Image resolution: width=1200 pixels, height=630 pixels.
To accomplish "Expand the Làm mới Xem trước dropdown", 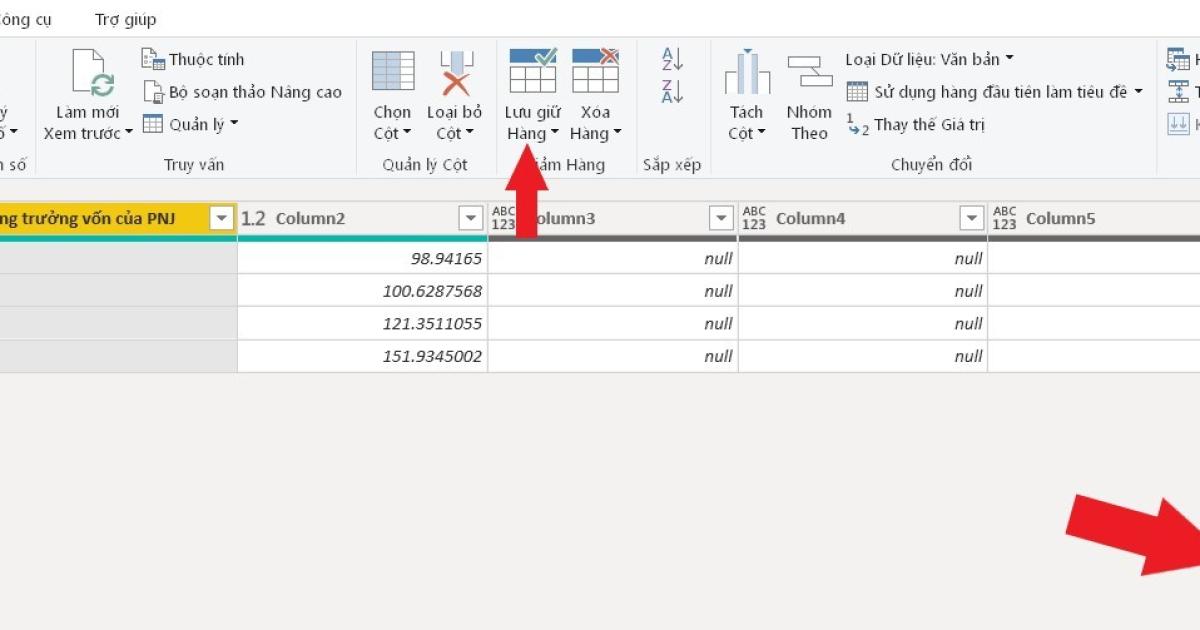I will click(128, 133).
